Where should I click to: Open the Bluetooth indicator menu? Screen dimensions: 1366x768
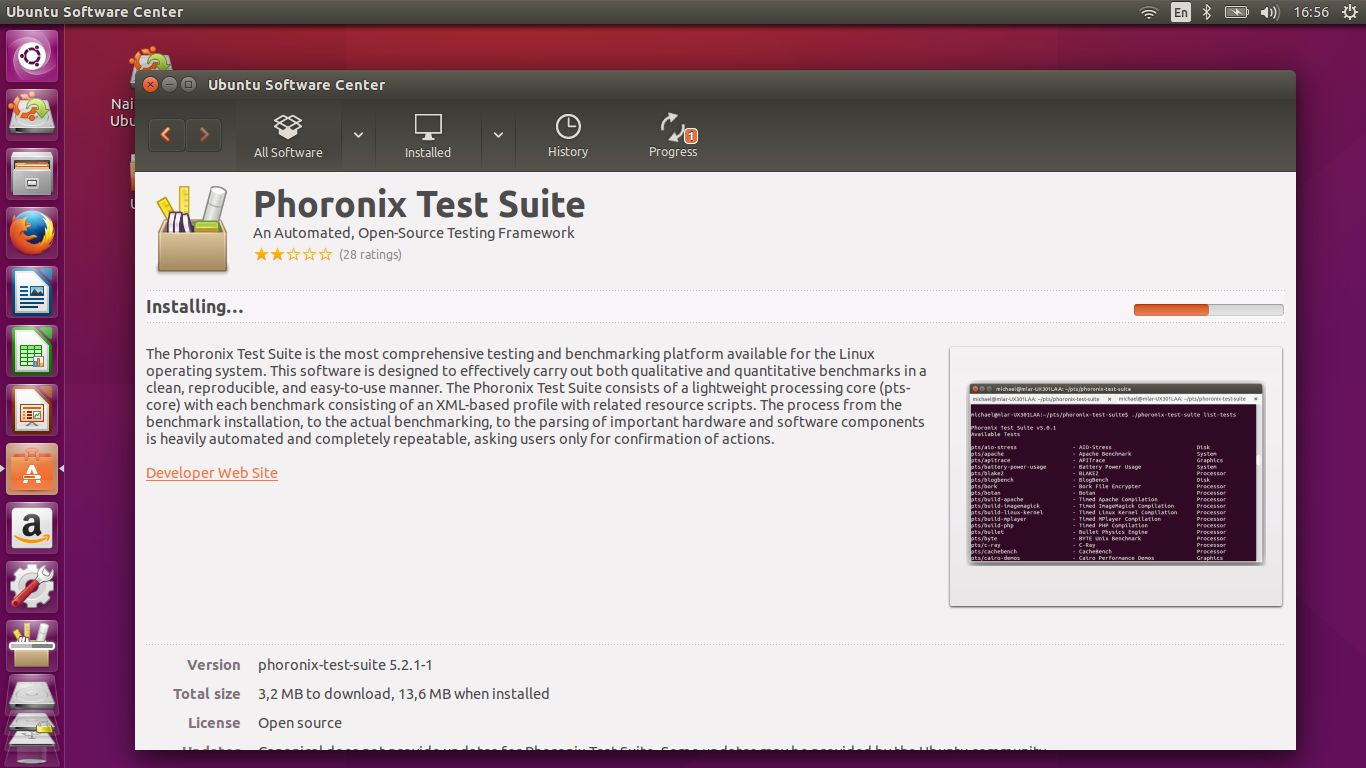pos(1207,12)
